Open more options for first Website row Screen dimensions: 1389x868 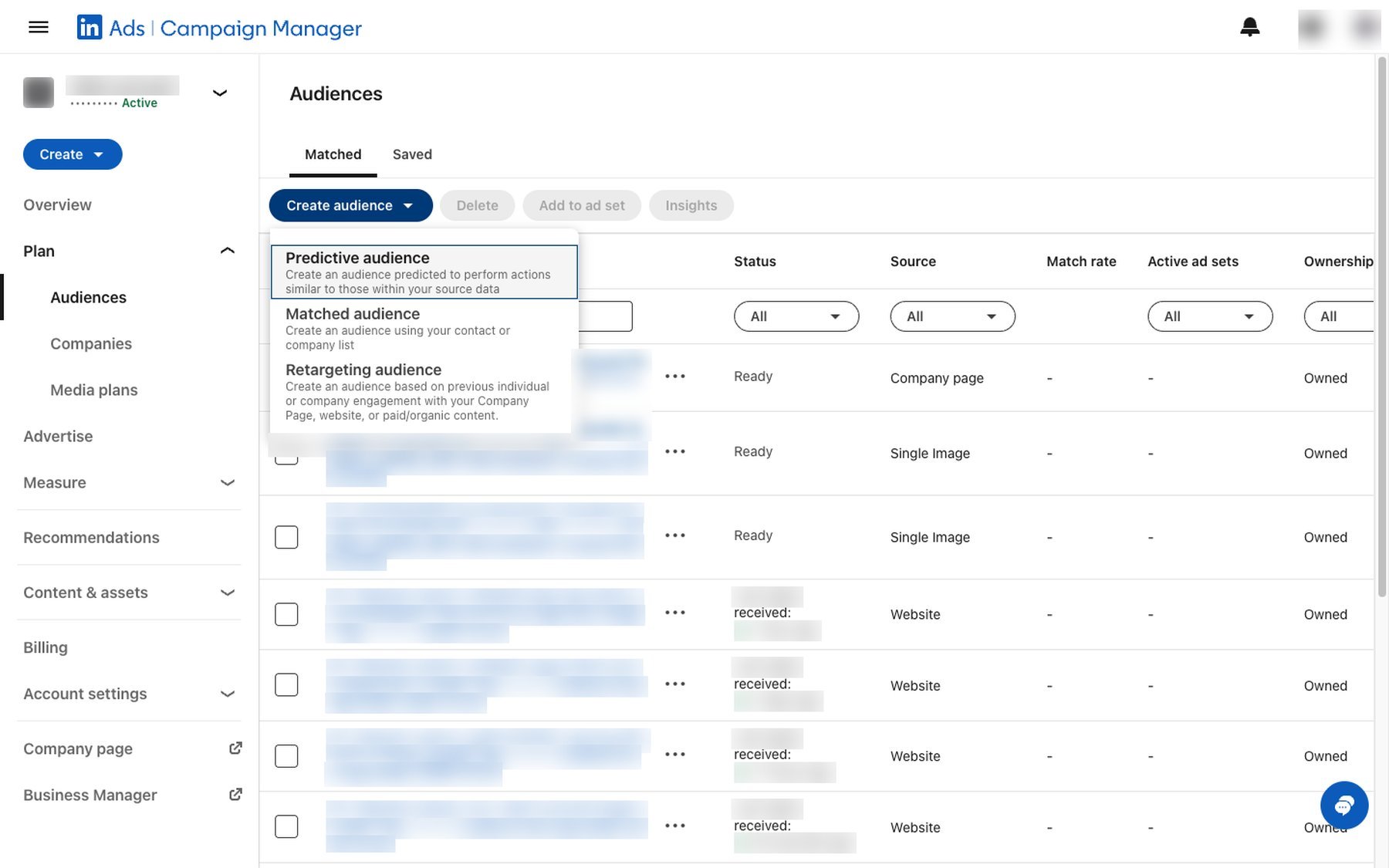(x=675, y=613)
